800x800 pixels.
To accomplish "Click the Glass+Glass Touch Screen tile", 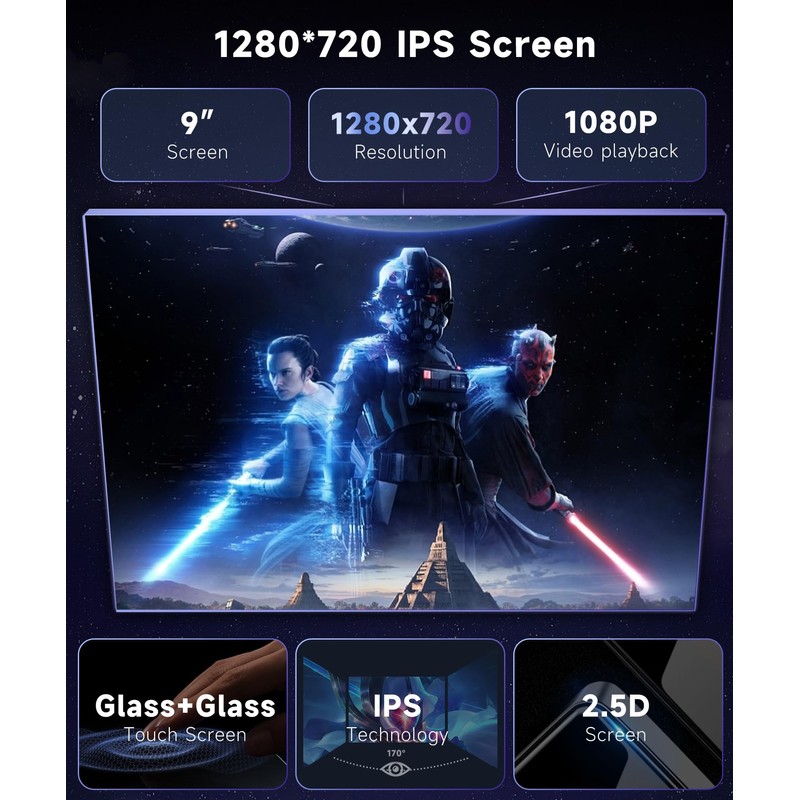I will pos(183,714).
